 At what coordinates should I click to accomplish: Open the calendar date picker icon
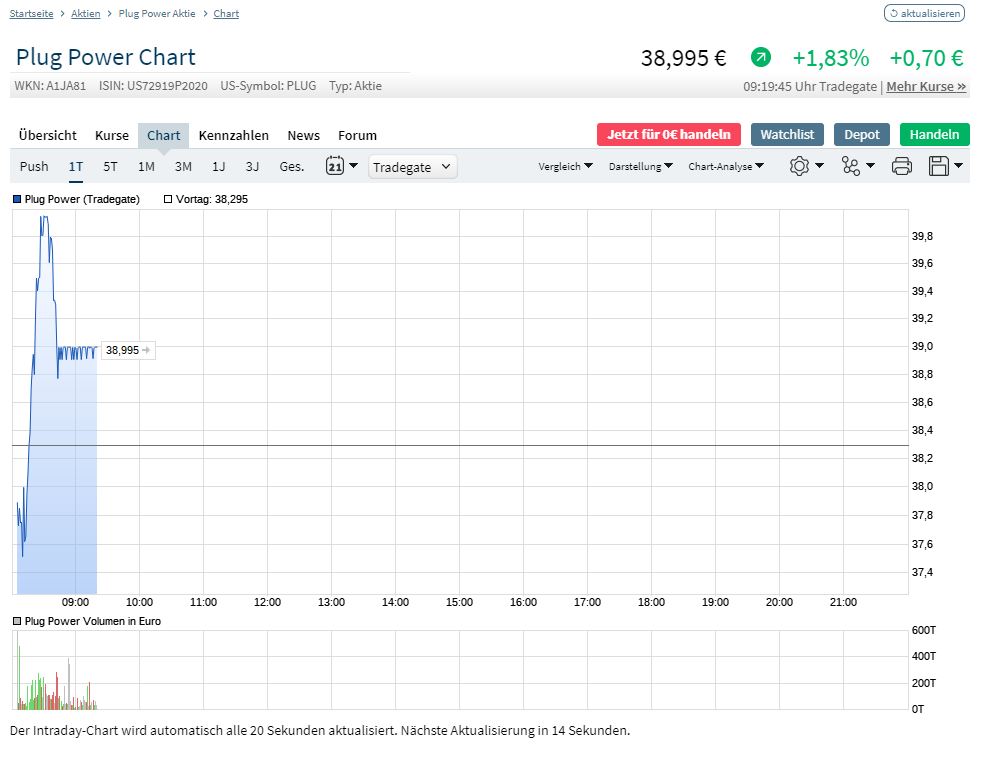335,167
